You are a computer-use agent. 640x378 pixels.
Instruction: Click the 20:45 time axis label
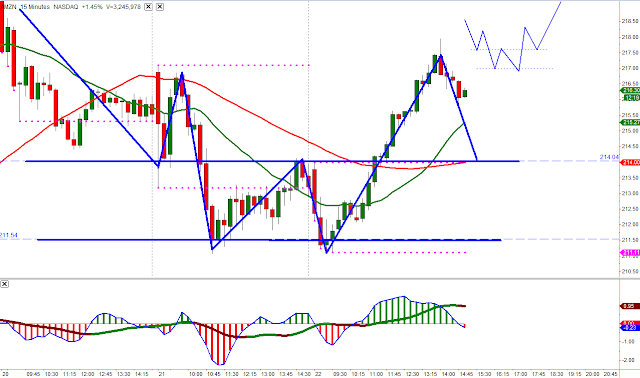610,374
